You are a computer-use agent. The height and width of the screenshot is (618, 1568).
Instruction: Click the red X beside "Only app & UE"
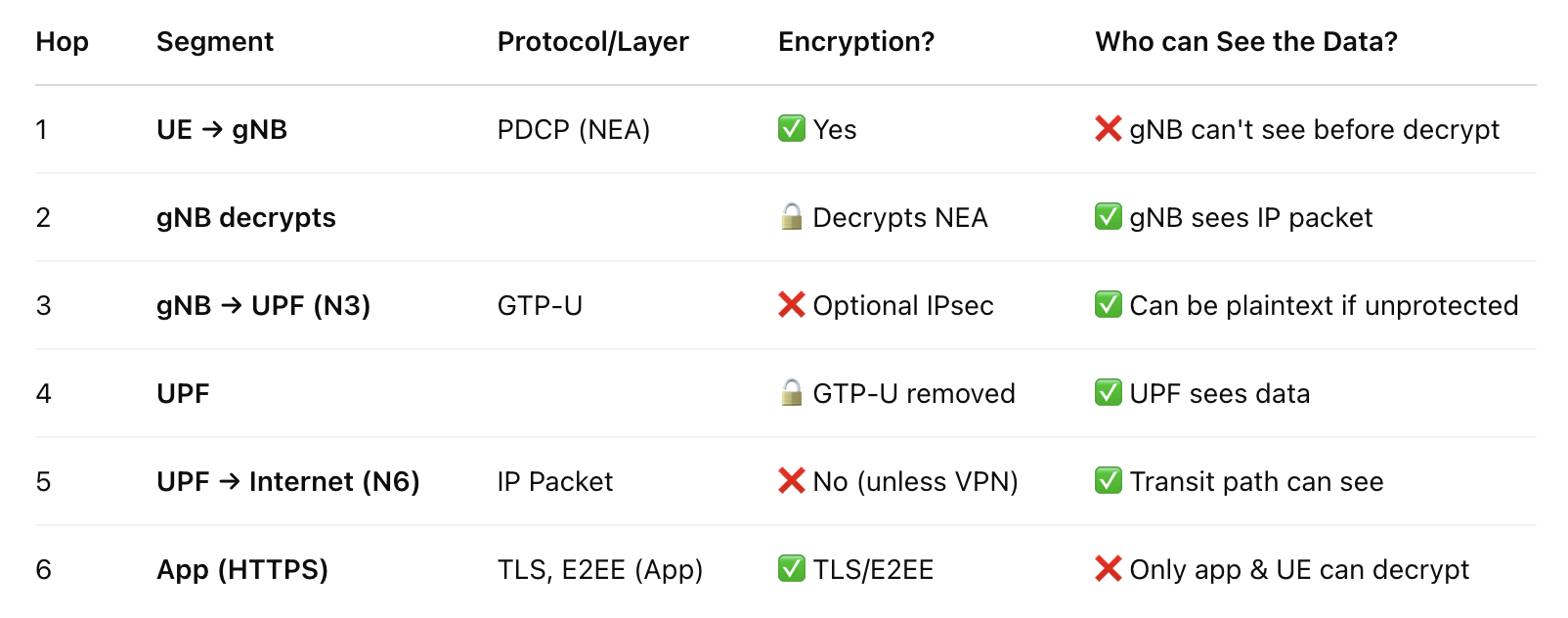pos(1108,569)
